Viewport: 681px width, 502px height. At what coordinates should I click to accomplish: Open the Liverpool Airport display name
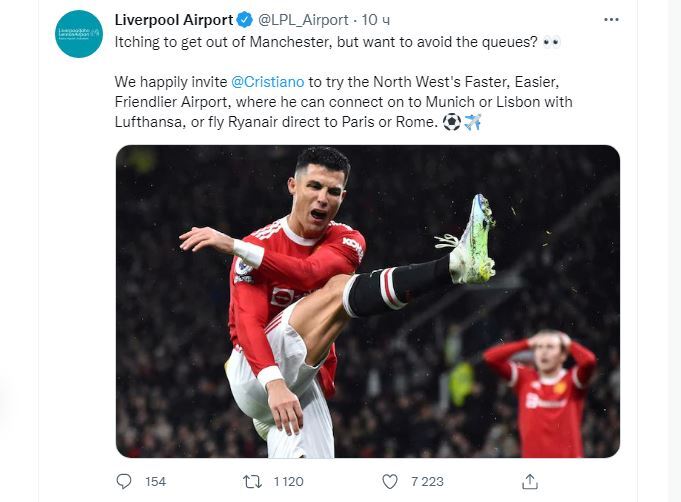pos(174,20)
